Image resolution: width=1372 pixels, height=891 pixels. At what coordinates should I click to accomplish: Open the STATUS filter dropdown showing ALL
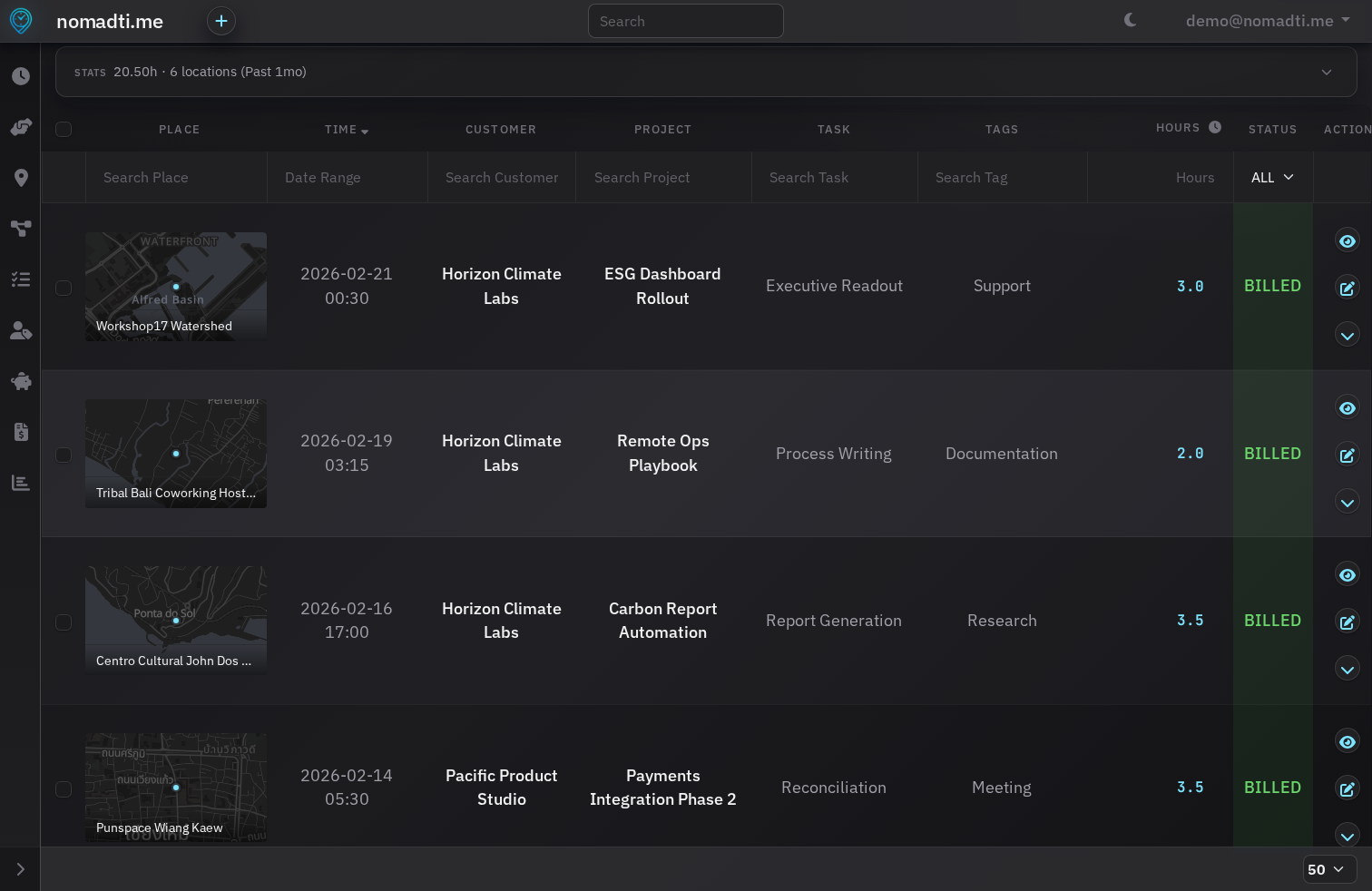(x=1272, y=177)
